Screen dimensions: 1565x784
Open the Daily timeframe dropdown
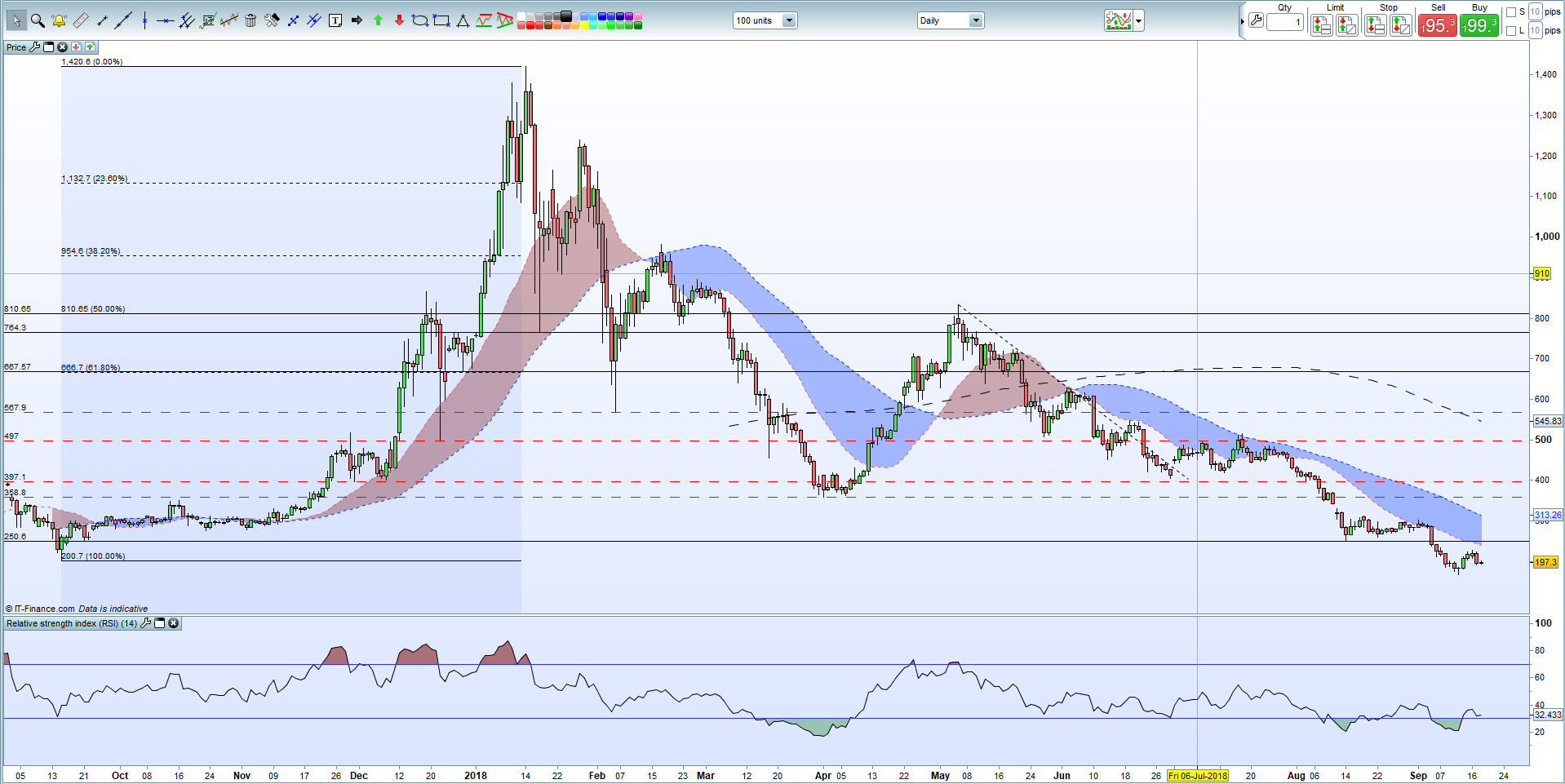point(951,20)
